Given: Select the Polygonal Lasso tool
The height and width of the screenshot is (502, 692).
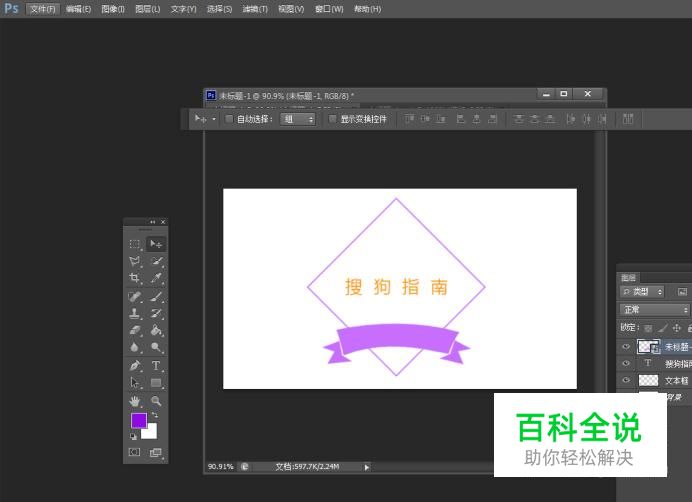Looking at the screenshot, I should (135, 261).
